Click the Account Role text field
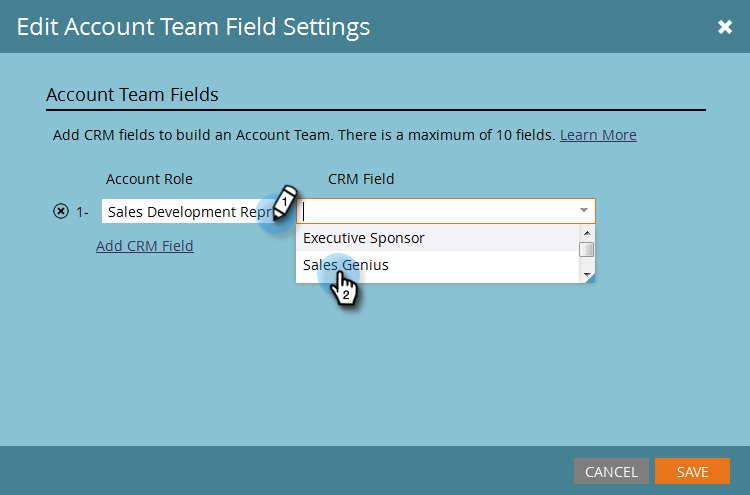 185,212
